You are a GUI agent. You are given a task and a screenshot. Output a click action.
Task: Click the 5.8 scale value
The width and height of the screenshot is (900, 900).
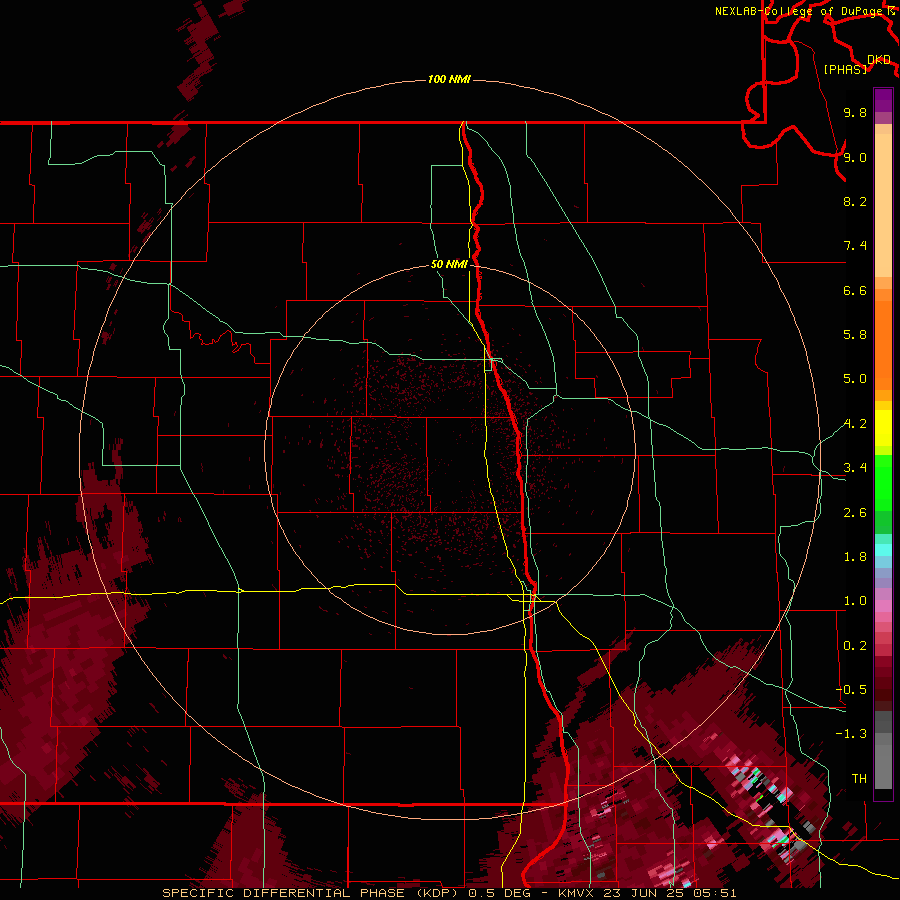click(855, 335)
